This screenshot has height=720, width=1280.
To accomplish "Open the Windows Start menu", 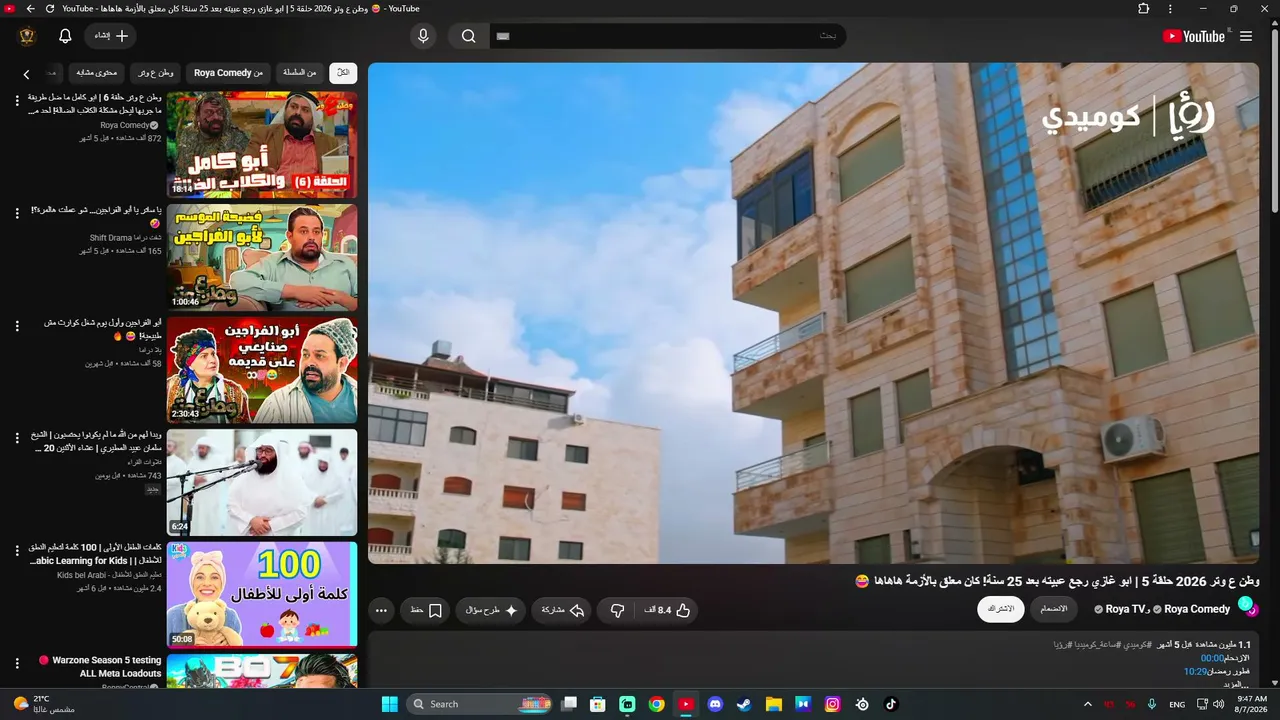I will pyautogui.click(x=389, y=704).
